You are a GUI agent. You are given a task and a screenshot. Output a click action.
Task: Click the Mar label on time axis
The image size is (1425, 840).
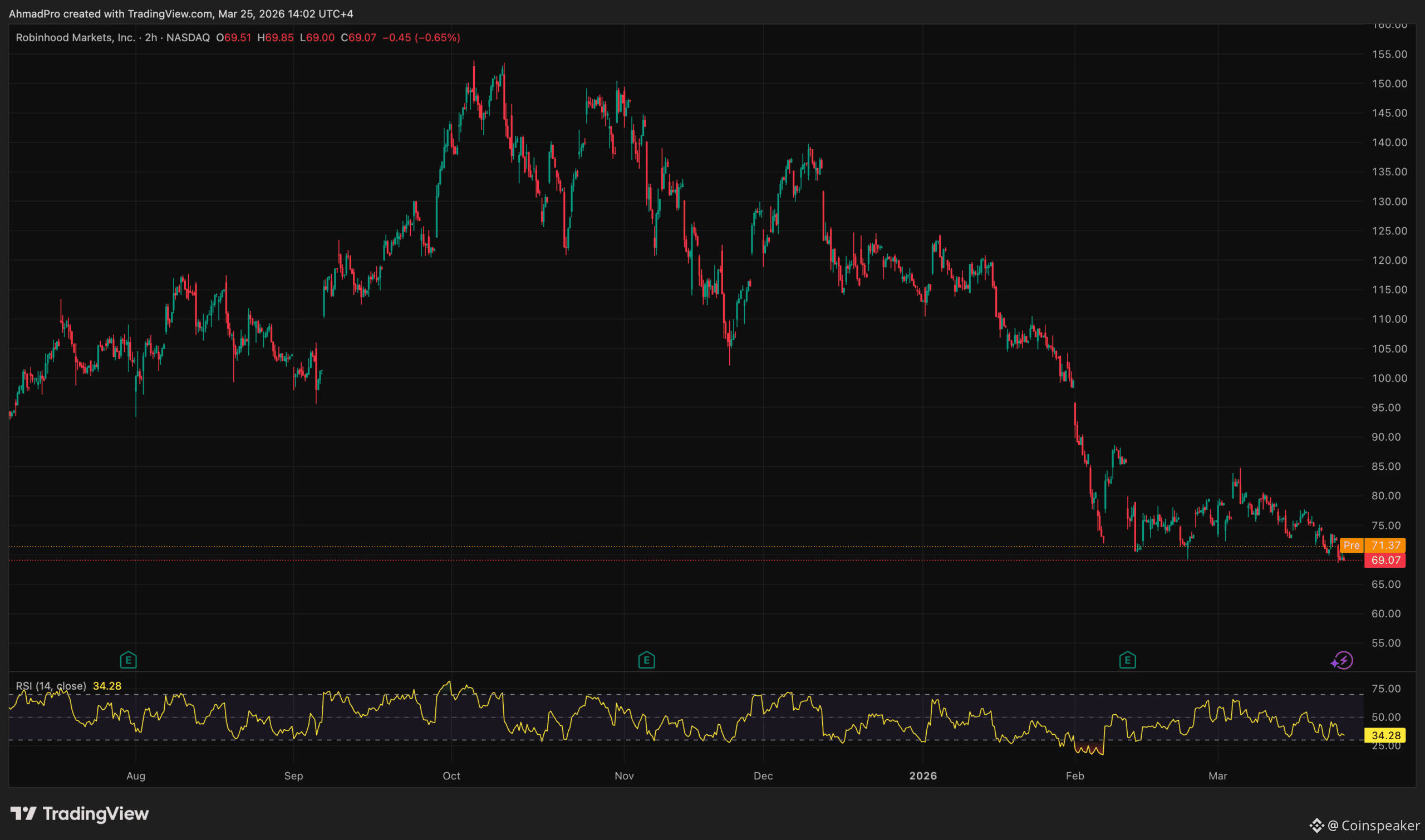point(1217,776)
